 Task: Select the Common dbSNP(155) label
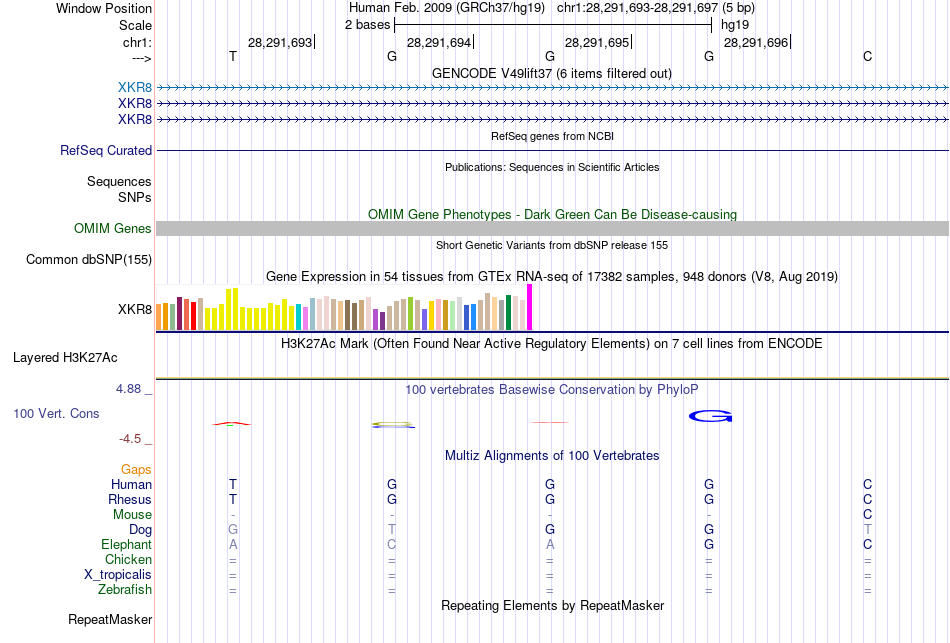(88, 259)
